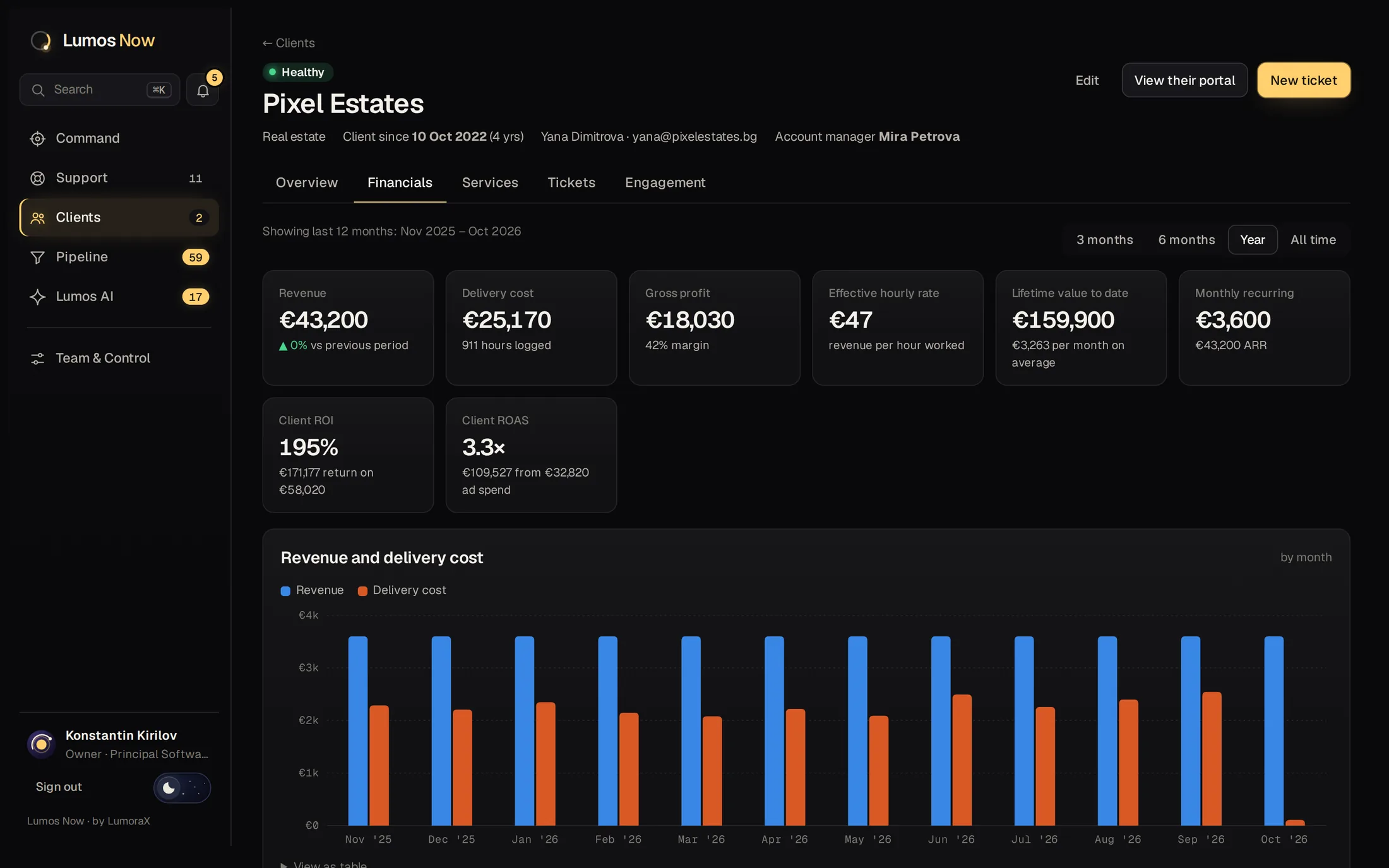
Task: Open Pipeline in the sidebar
Action: [119, 257]
